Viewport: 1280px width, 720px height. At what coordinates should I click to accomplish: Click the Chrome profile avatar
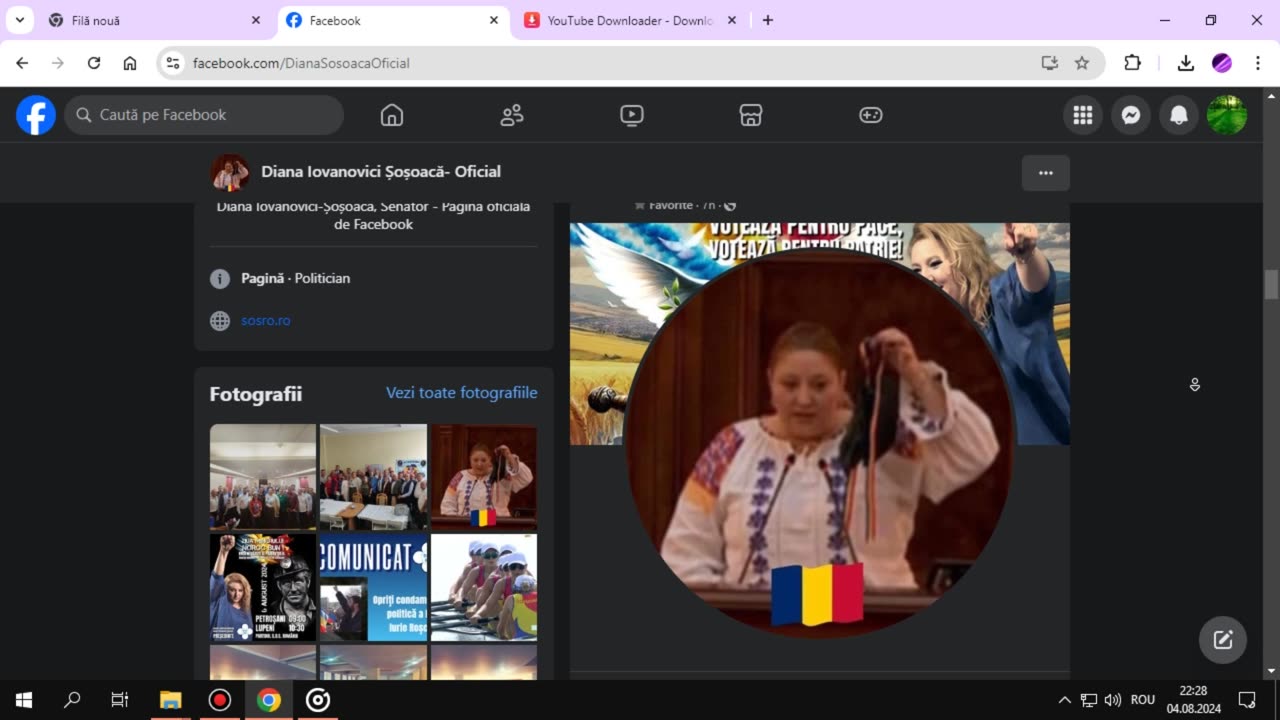click(1222, 63)
